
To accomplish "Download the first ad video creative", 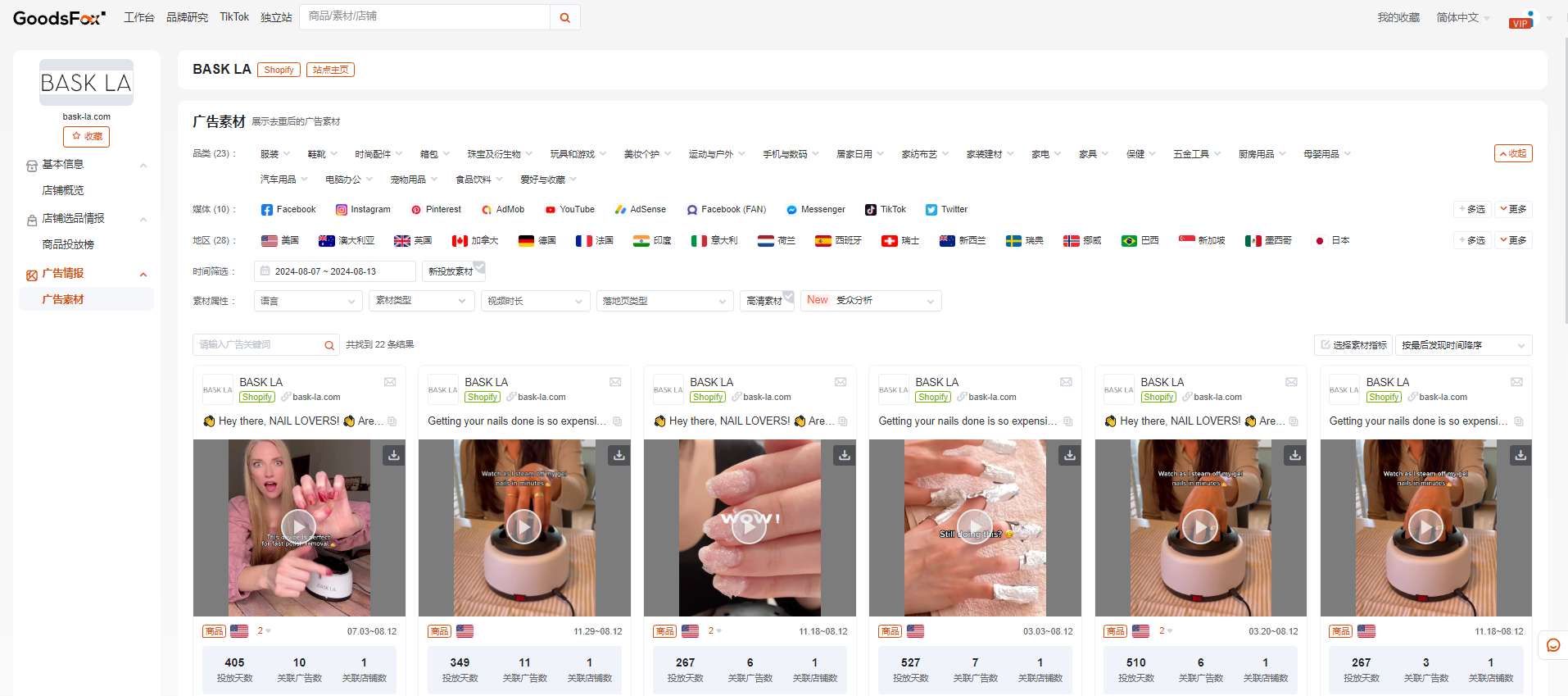I will [394, 455].
